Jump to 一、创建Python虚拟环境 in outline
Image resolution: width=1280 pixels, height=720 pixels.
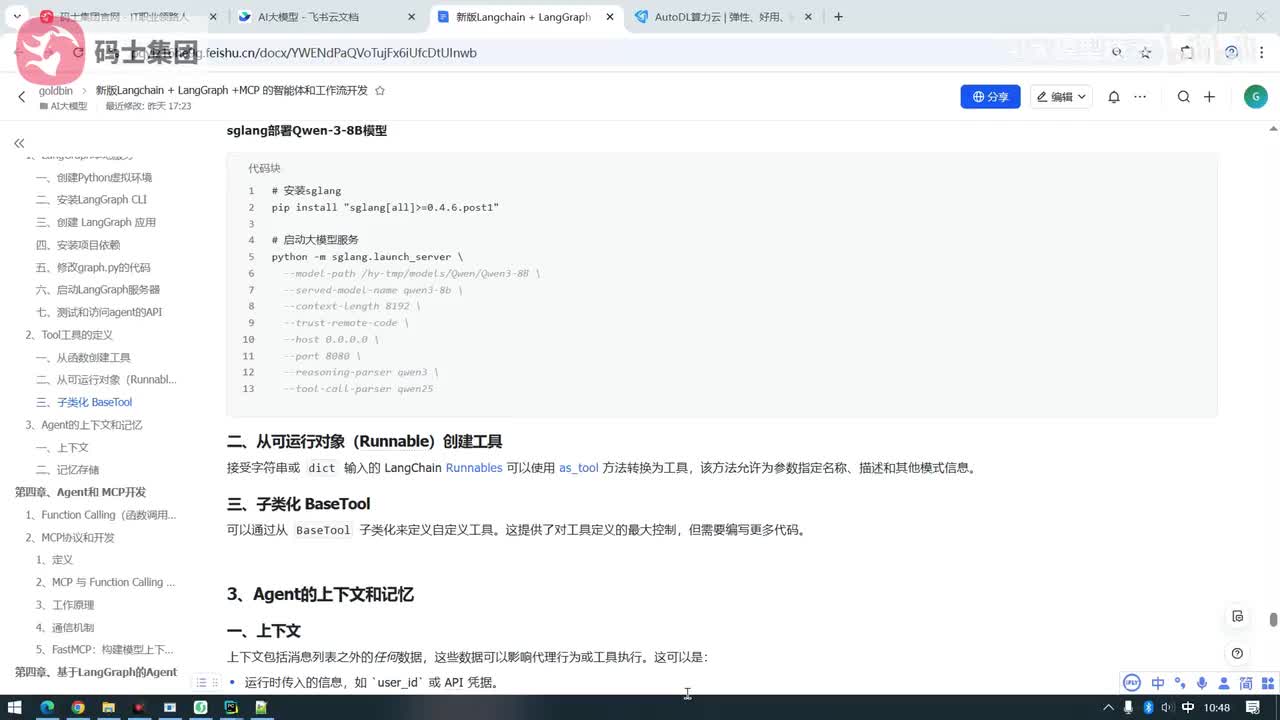point(94,177)
